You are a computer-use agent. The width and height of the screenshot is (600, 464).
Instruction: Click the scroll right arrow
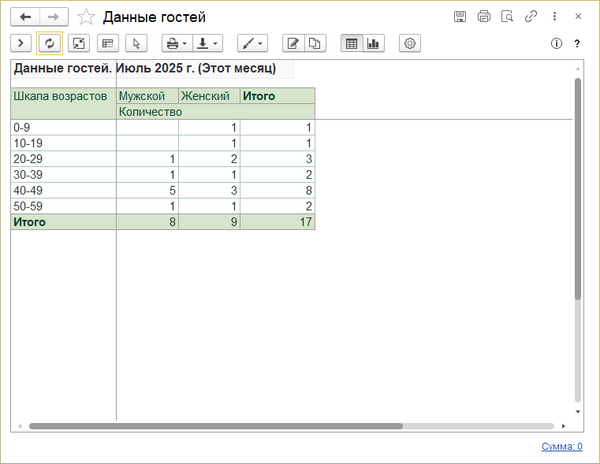pos(563,426)
